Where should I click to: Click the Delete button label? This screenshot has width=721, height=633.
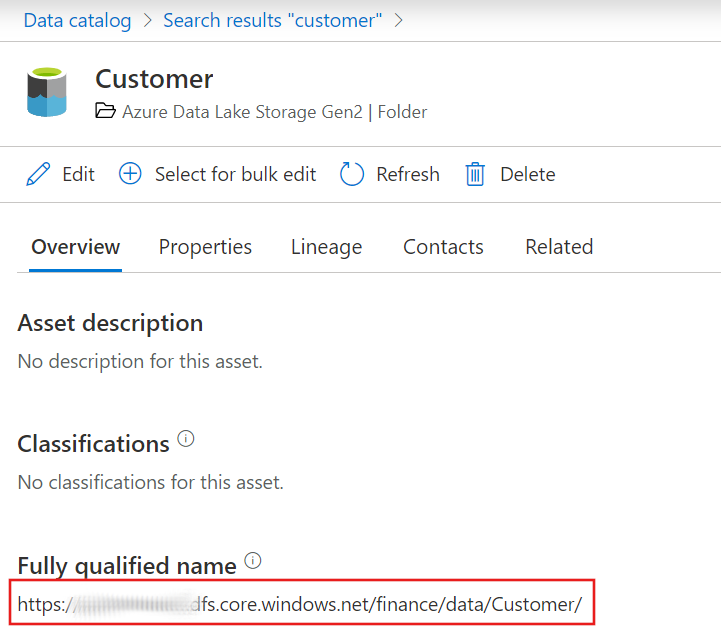(527, 175)
